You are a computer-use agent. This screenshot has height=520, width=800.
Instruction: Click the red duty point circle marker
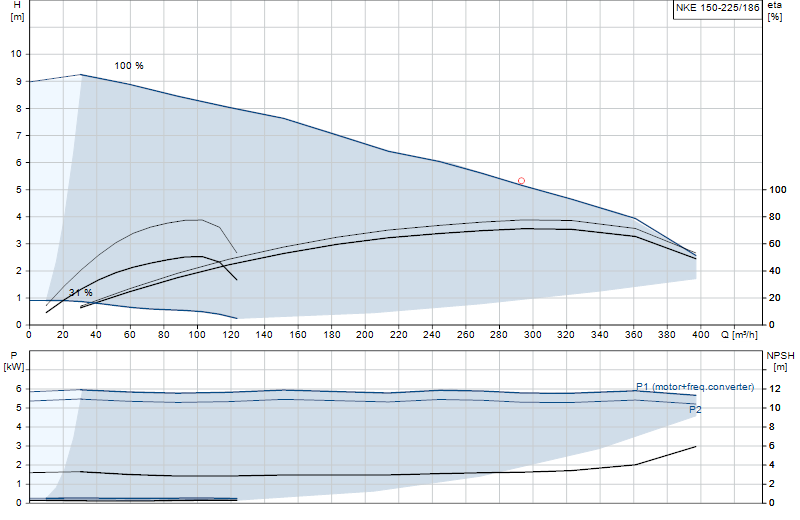coord(521,181)
